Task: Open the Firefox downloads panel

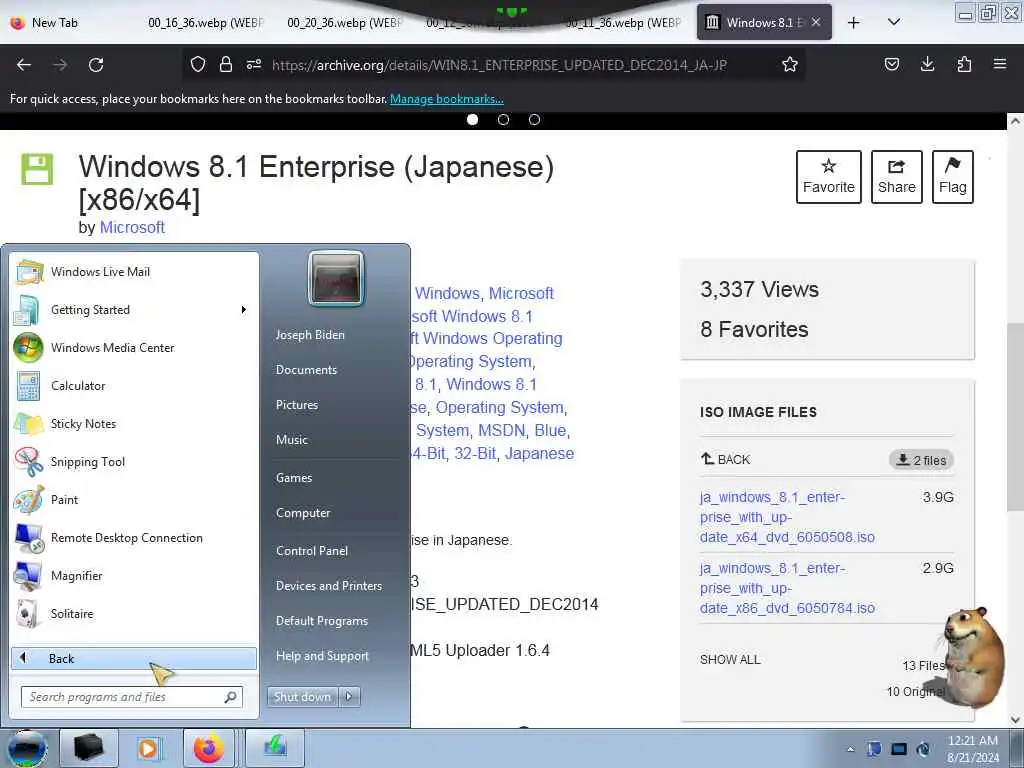Action: 927,64
